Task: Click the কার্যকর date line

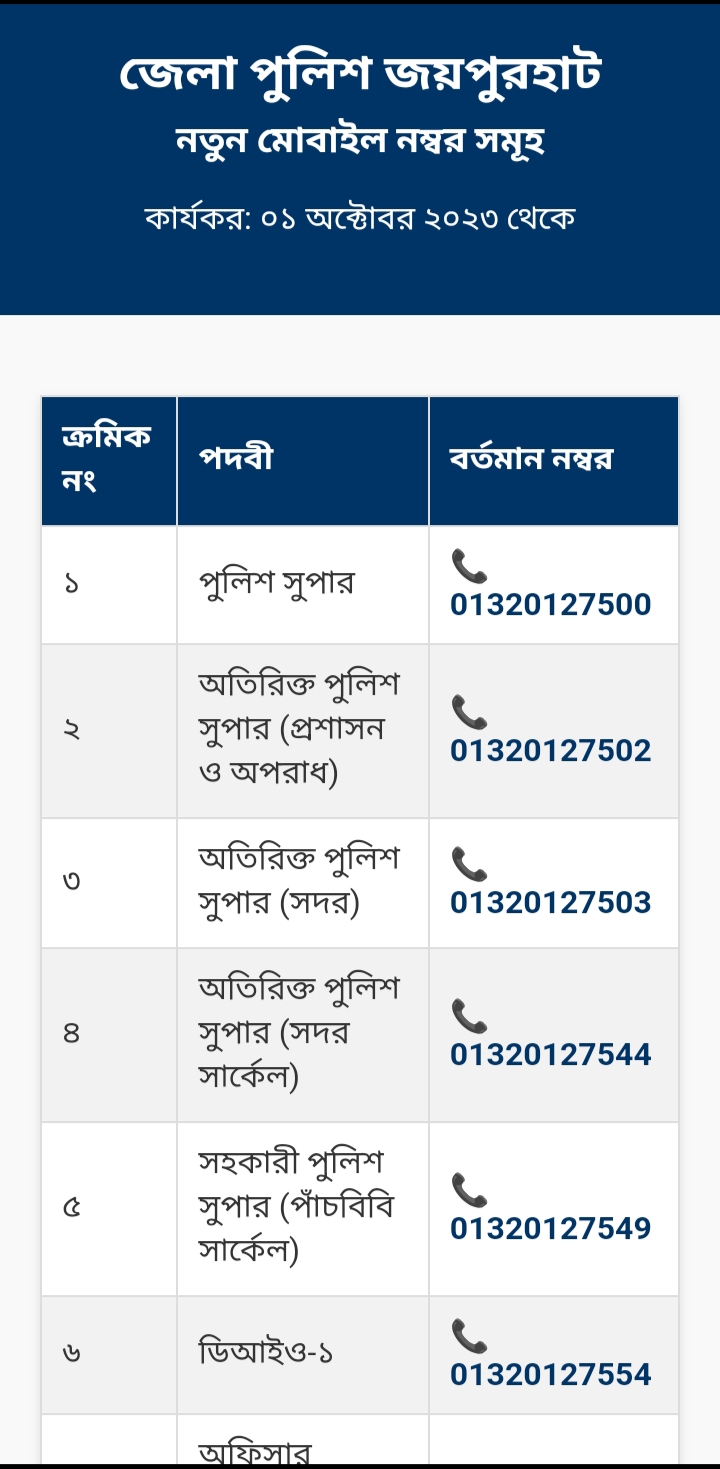Action: click(360, 217)
